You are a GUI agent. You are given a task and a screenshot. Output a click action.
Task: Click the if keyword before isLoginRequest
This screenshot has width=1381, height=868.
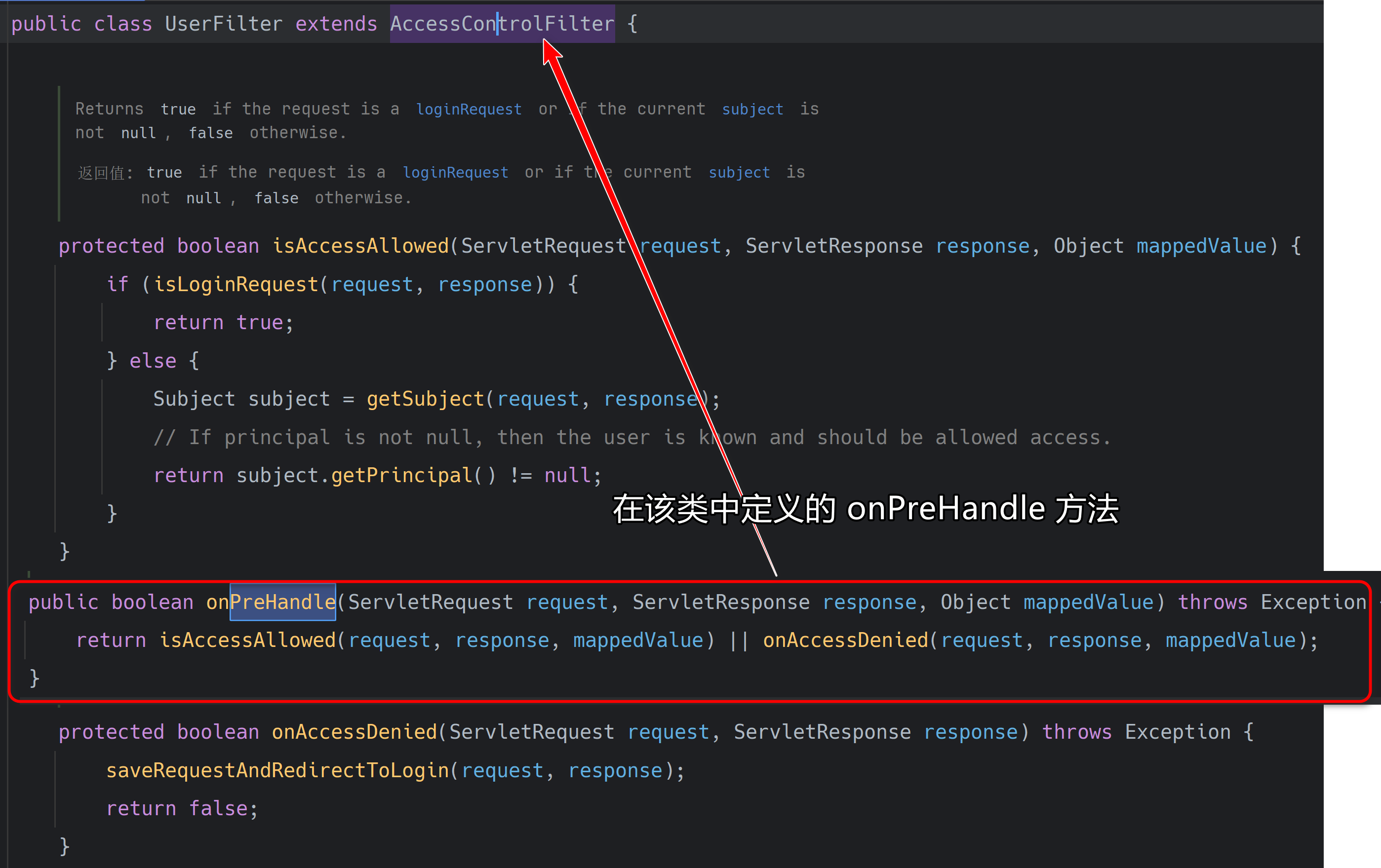coord(117,284)
